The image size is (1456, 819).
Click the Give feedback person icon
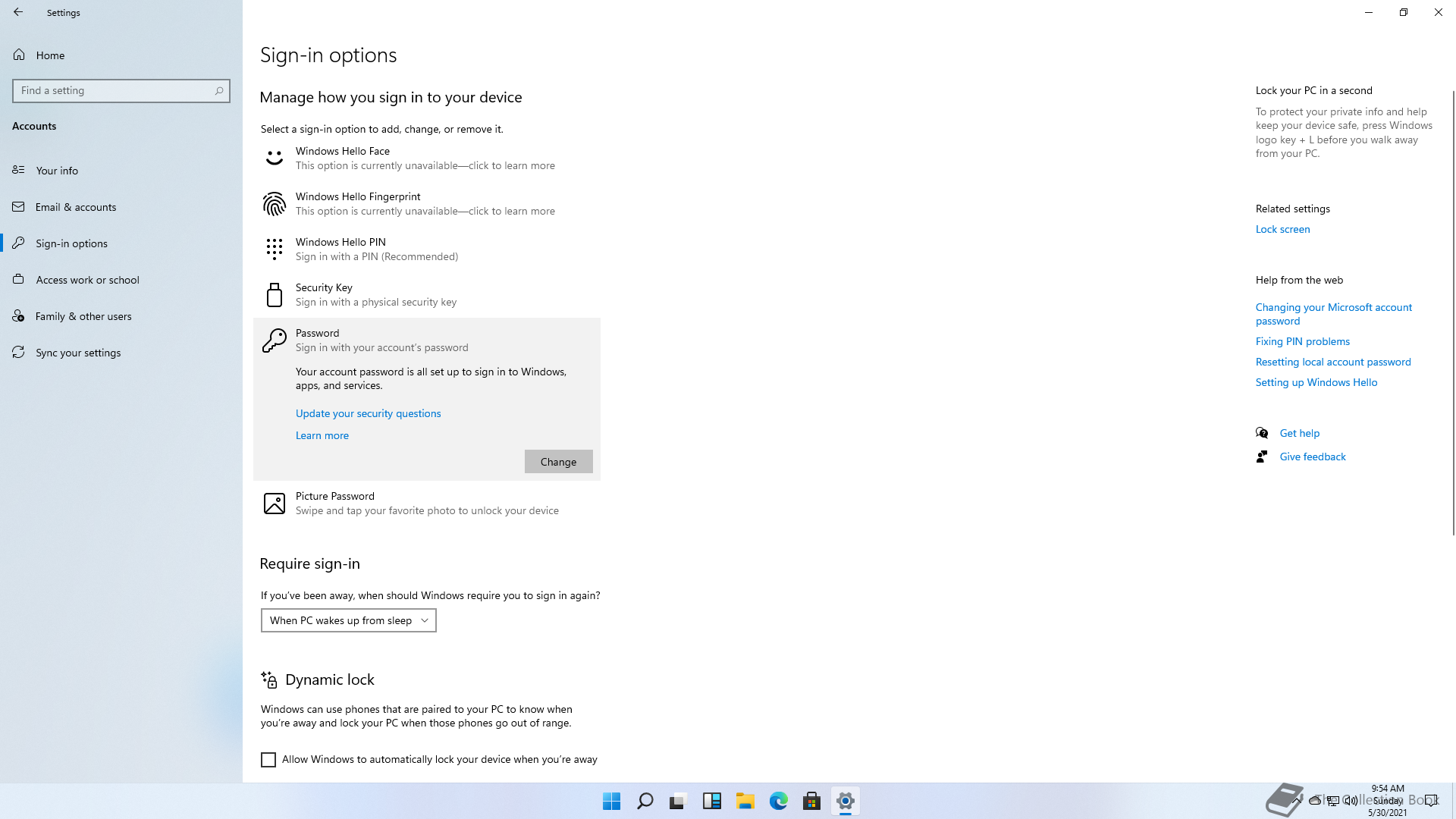[1262, 457]
